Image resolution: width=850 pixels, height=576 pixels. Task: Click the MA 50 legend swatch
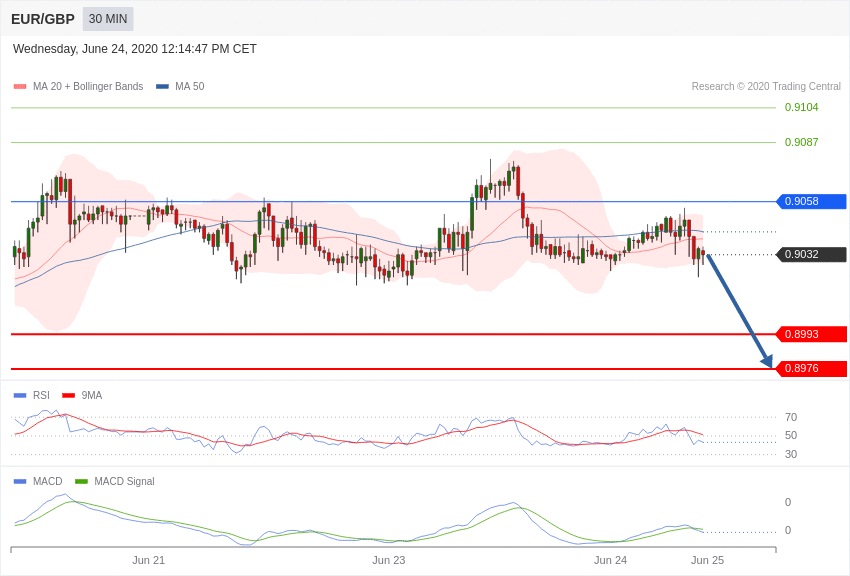tap(162, 87)
